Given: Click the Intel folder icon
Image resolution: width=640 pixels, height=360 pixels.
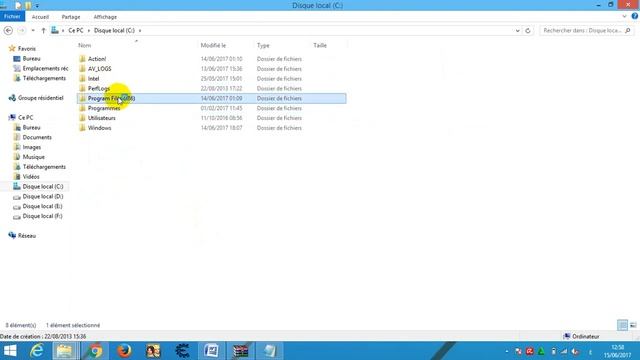Looking at the screenshot, I should tap(82, 78).
